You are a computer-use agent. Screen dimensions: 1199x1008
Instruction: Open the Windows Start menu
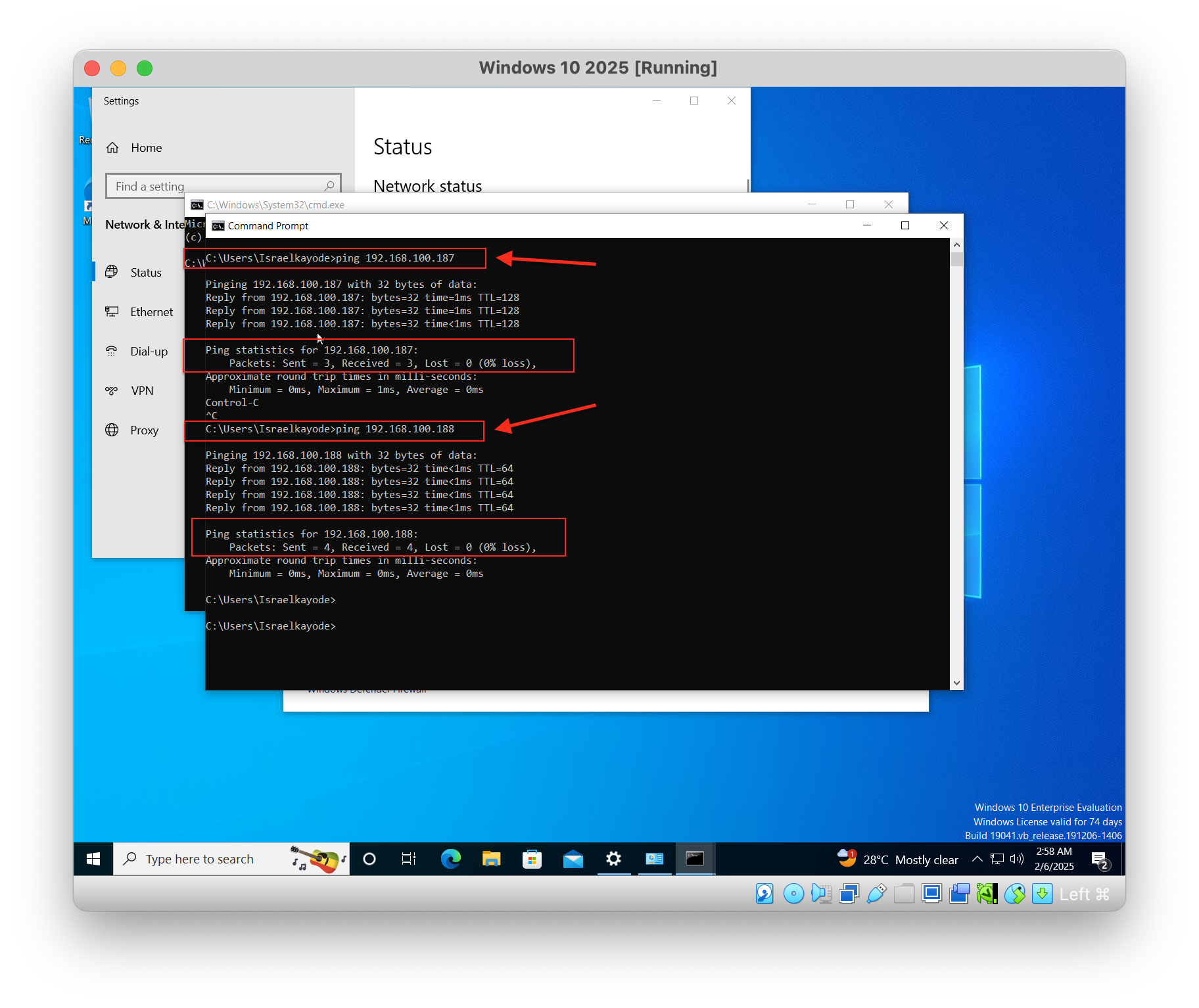93,859
